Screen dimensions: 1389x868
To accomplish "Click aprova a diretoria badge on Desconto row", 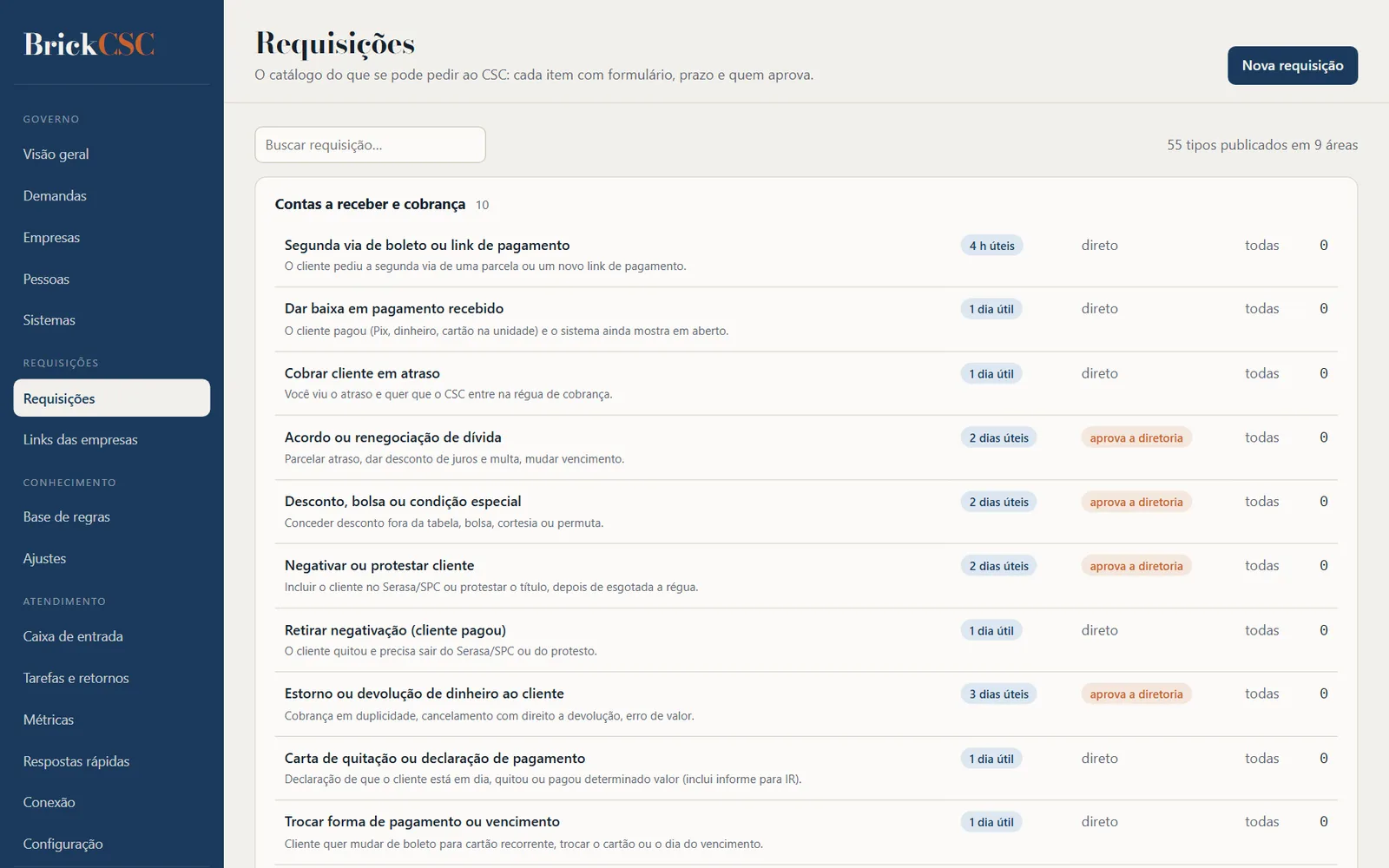I will click(1136, 502).
